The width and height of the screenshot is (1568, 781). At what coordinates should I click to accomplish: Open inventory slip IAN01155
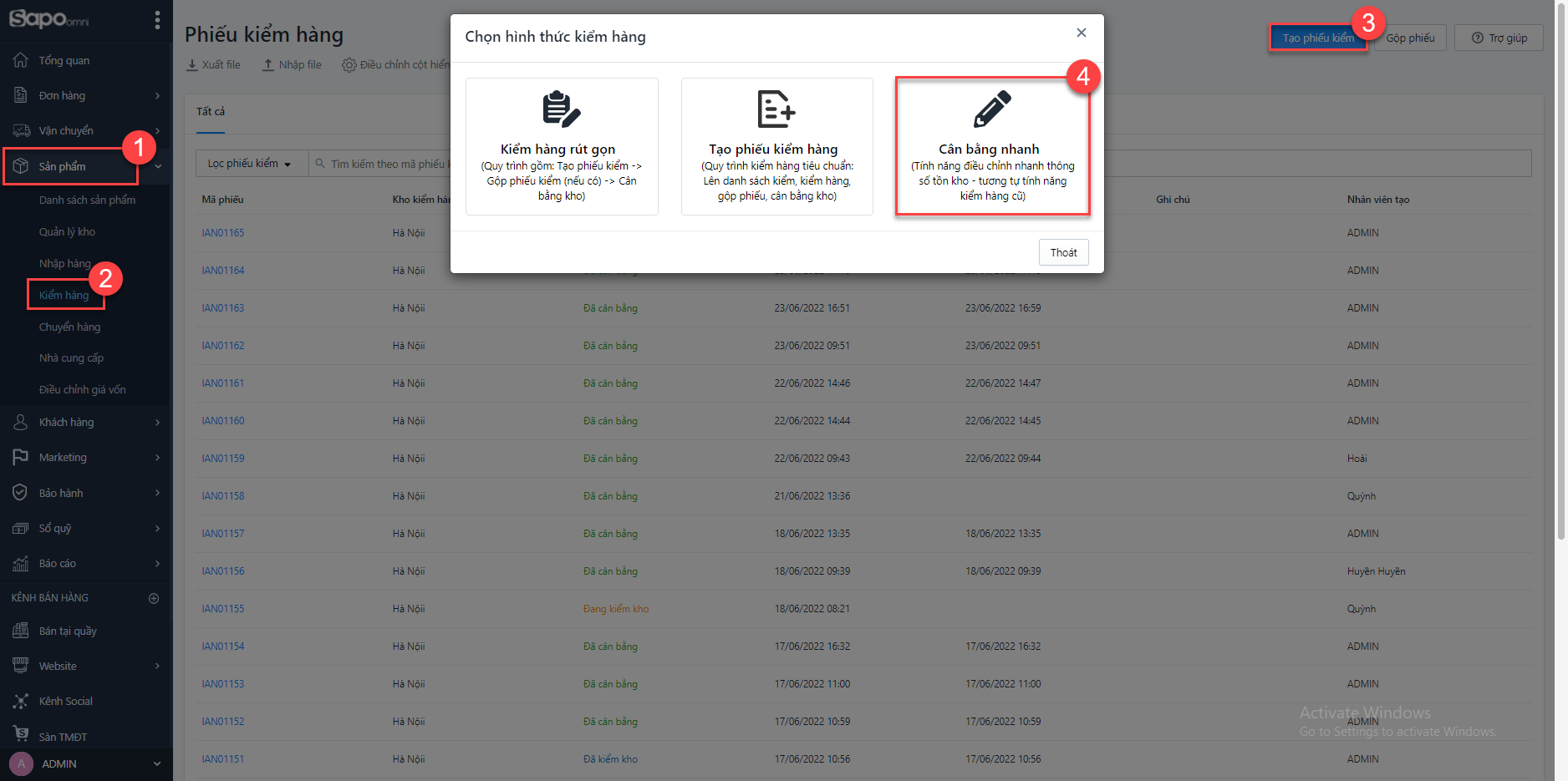tap(222, 609)
